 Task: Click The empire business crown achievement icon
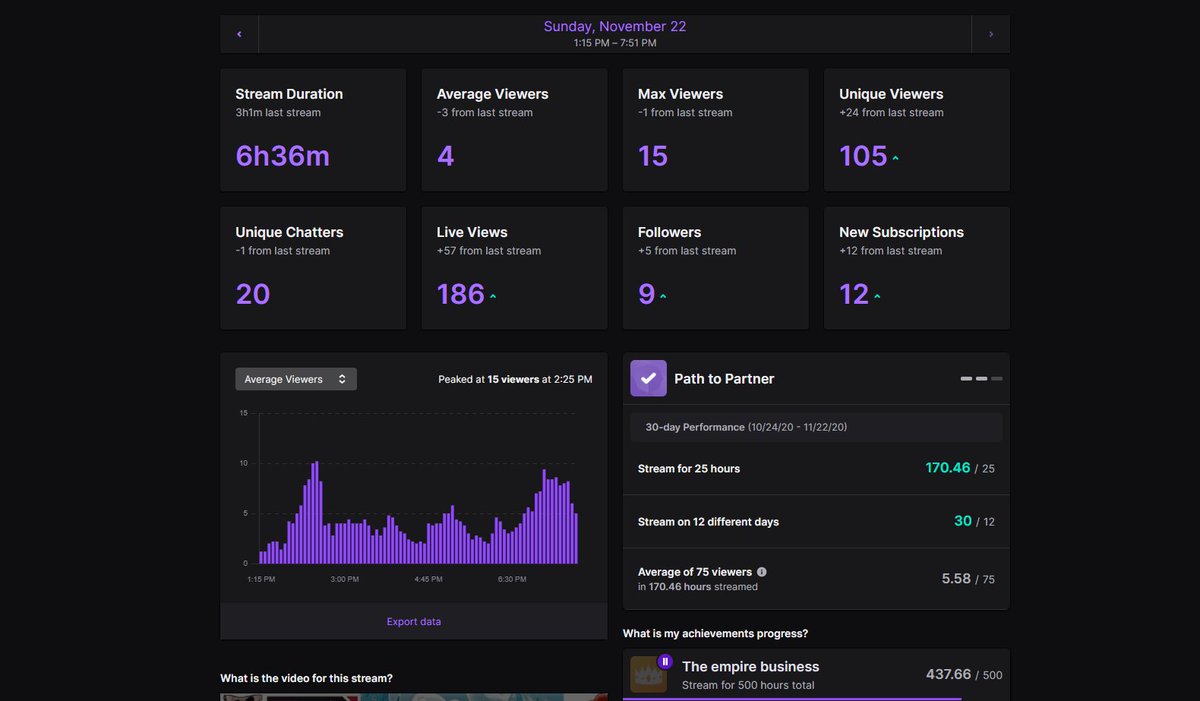[648, 675]
